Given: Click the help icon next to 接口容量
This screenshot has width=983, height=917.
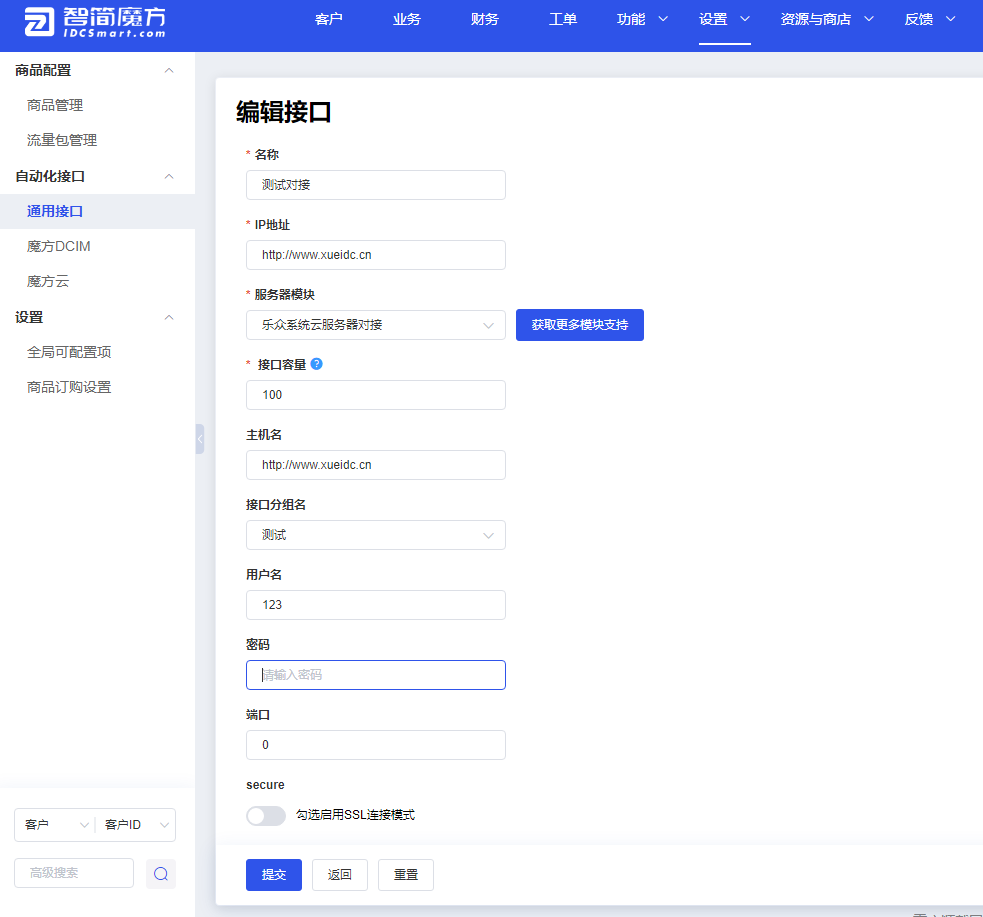Looking at the screenshot, I should (x=317, y=364).
